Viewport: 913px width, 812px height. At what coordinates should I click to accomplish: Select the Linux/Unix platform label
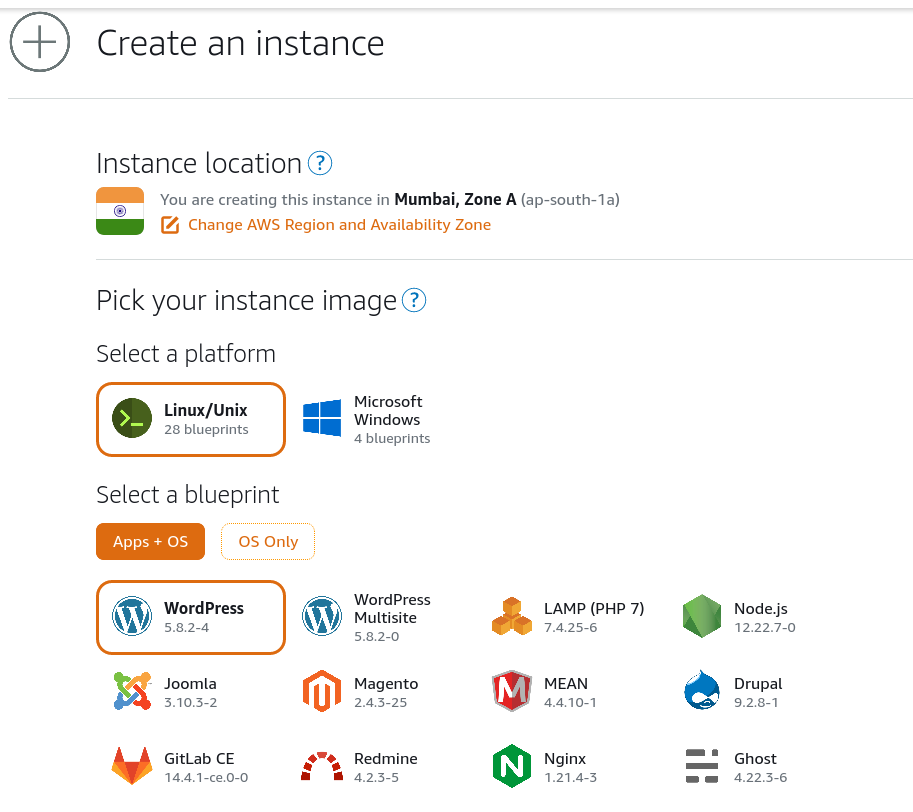[x=206, y=410]
